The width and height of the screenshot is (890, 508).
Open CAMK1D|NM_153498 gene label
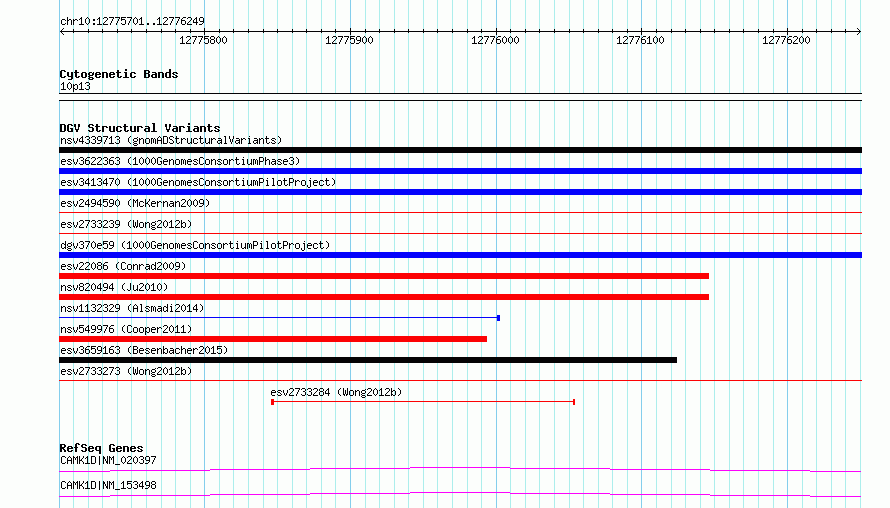tap(108, 485)
